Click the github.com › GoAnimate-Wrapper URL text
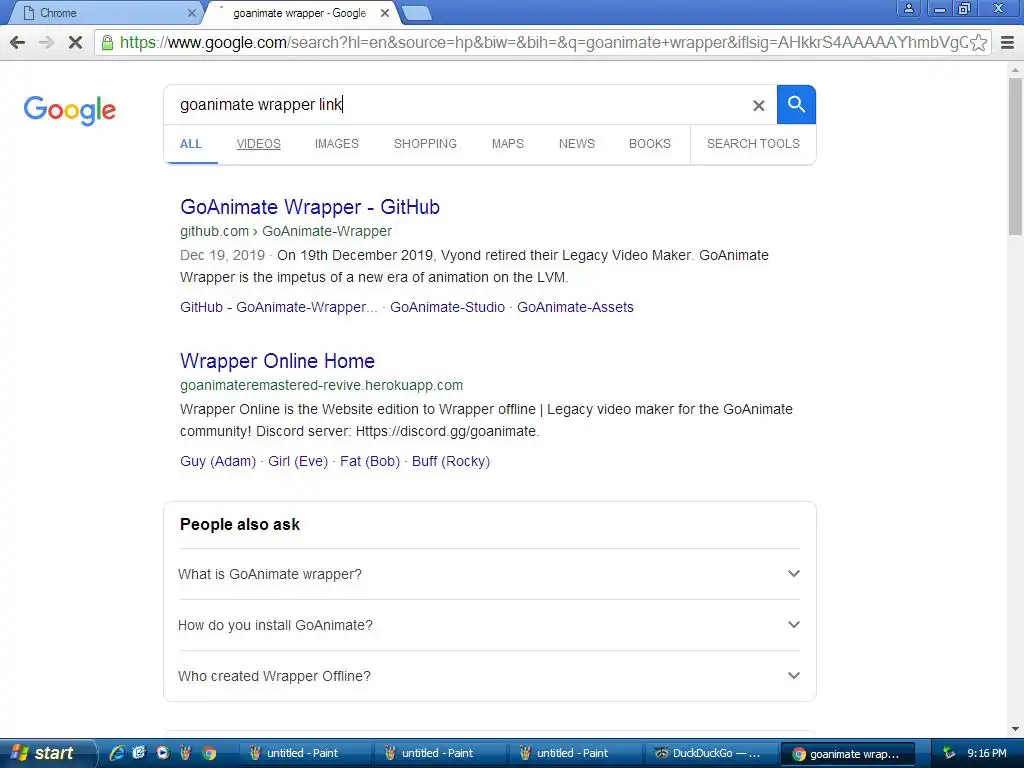Viewport: 1024px width, 768px height. tap(286, 231)
